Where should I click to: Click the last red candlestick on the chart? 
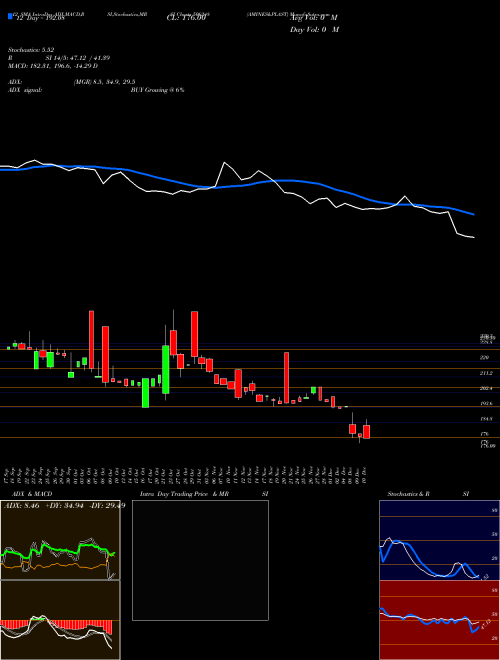click(367, 431)
